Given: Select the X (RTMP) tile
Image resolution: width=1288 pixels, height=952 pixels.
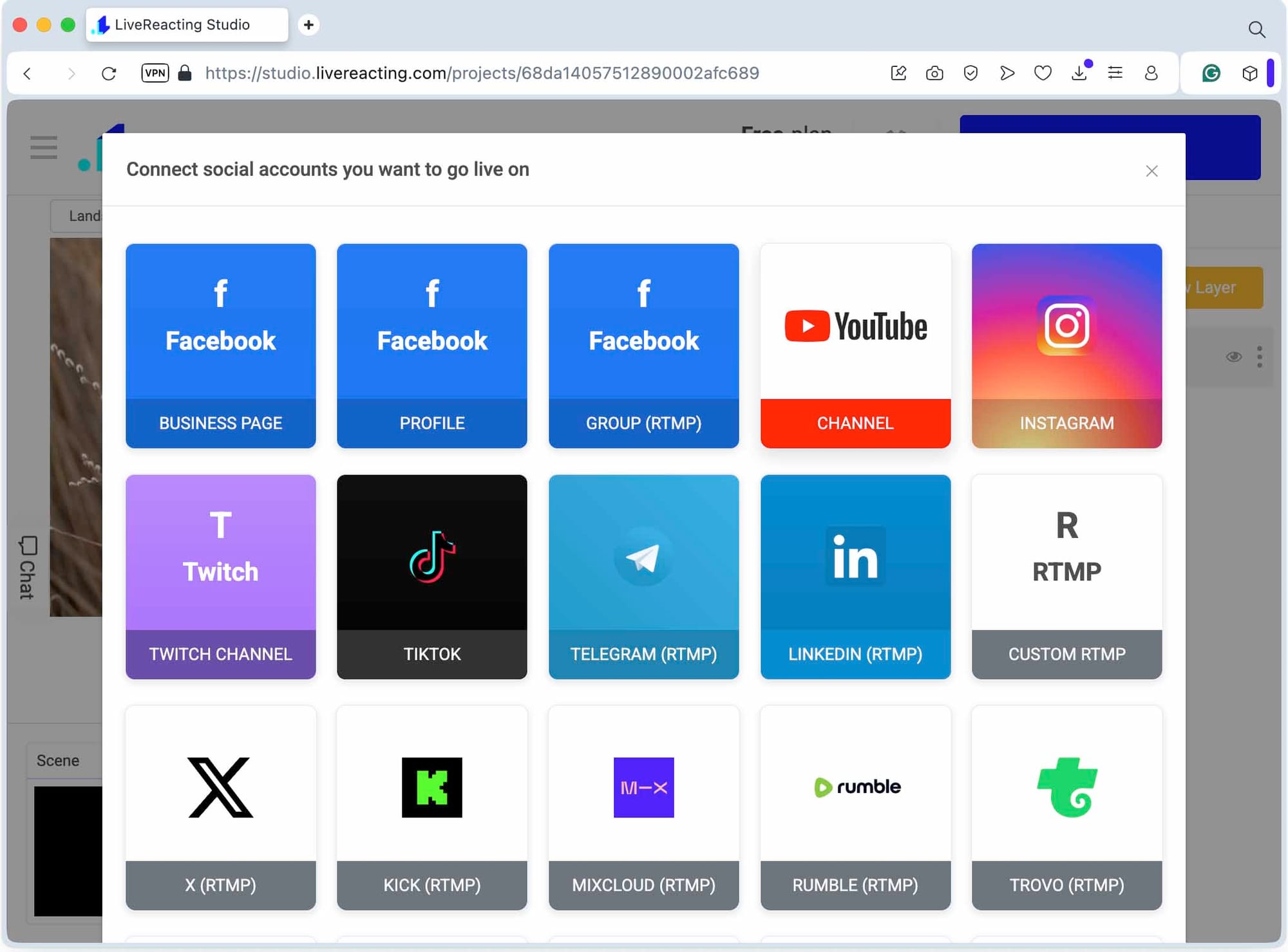Looking at the screenshot, I should point(220,807).
